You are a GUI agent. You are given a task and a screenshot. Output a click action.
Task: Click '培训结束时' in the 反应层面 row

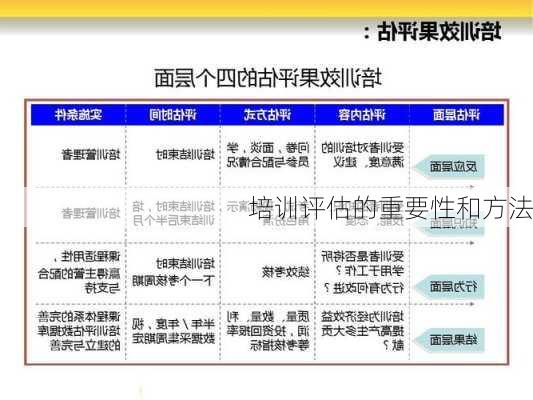pyautogui.click(x=186, y=155)
